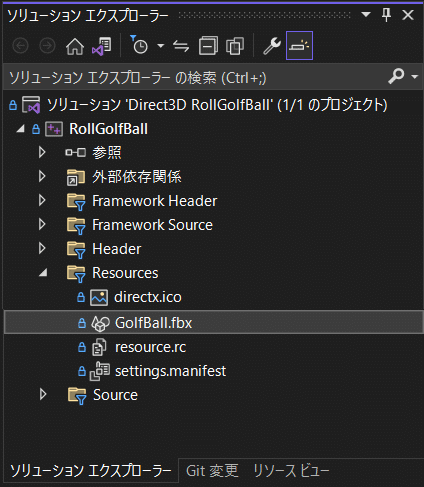
Task: Collapse the Resources folder
Action: (43, 273)
